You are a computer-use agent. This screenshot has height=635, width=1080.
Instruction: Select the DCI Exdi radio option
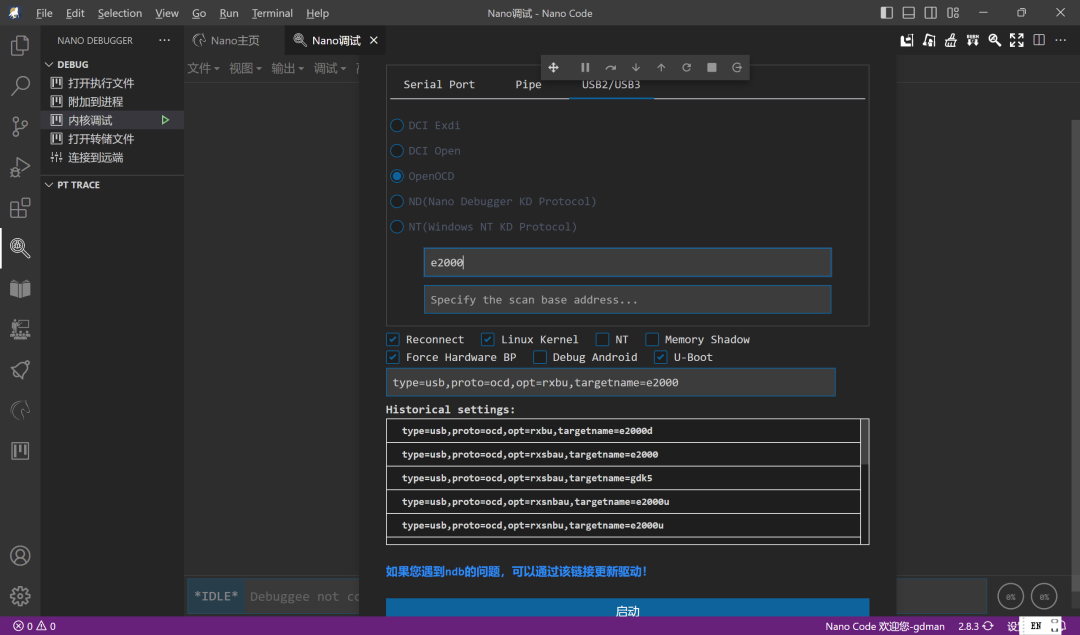(397, 125)
